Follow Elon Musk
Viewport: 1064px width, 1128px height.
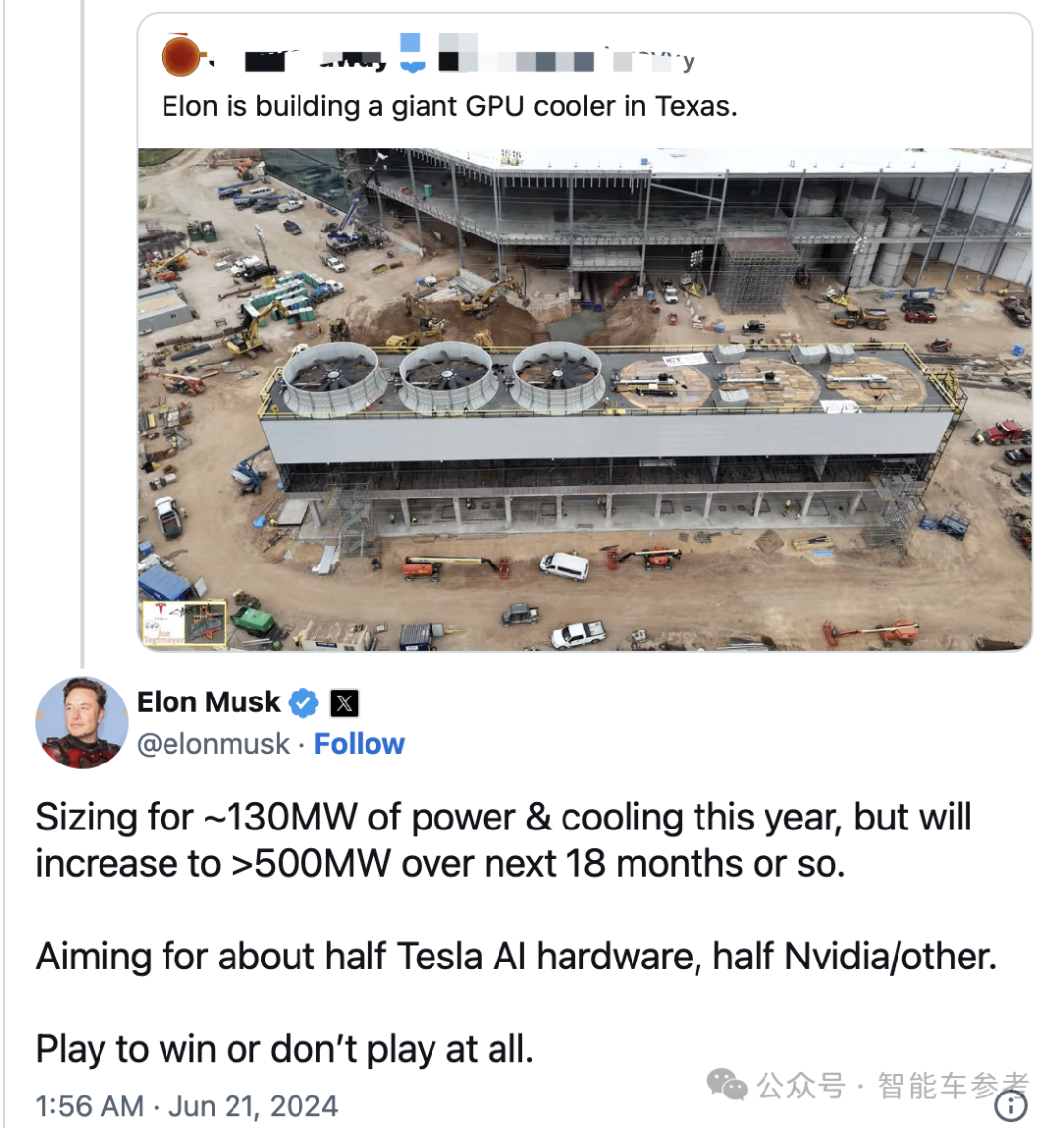[x=360, y=744]
